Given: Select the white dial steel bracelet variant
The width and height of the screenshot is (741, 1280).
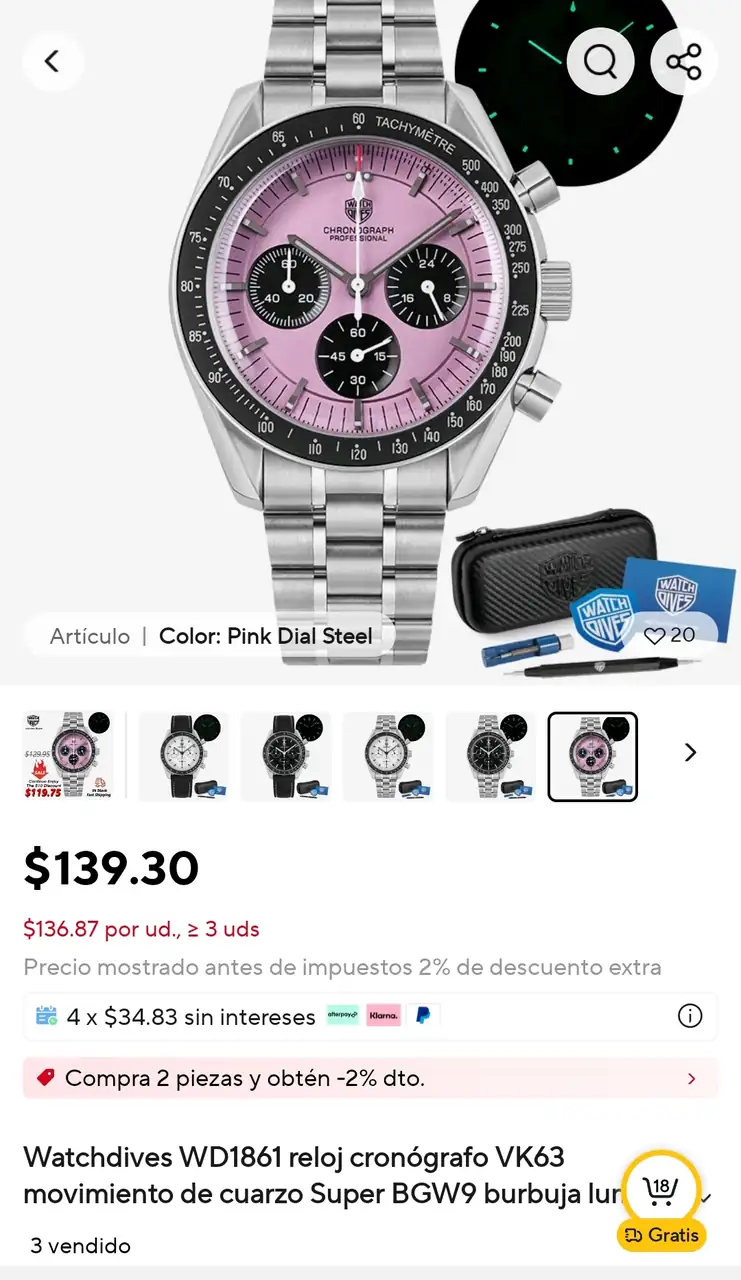Looking at the screenshot, I should (x=388, y=756).
